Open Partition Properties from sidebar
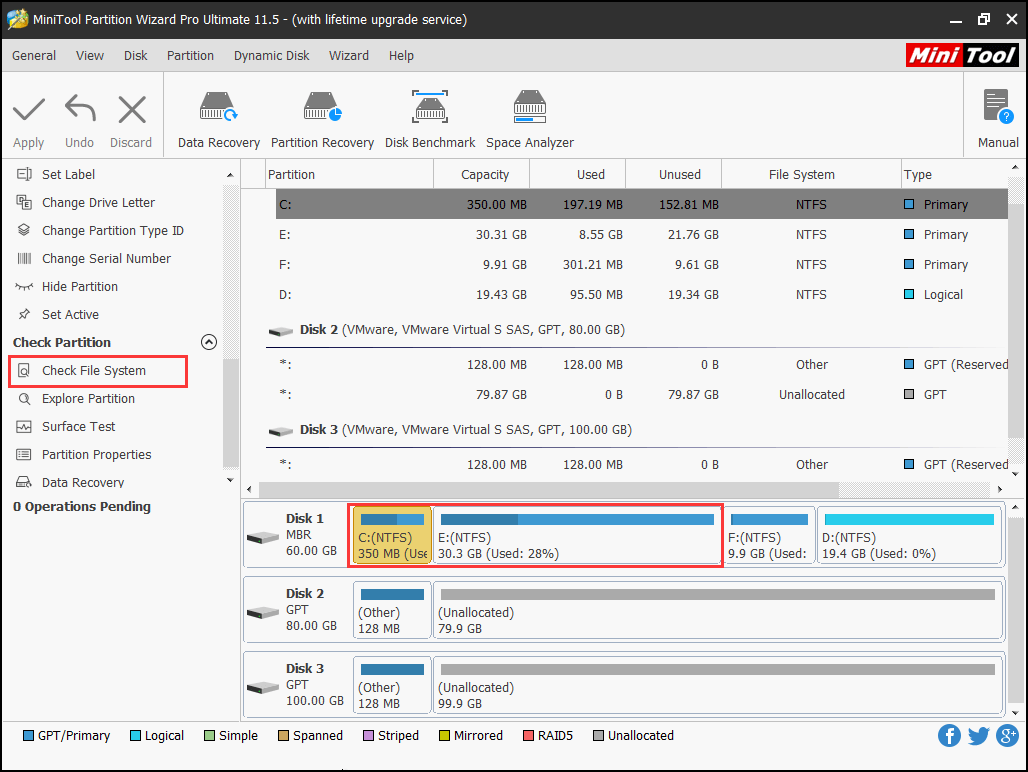 pos(96,455)
